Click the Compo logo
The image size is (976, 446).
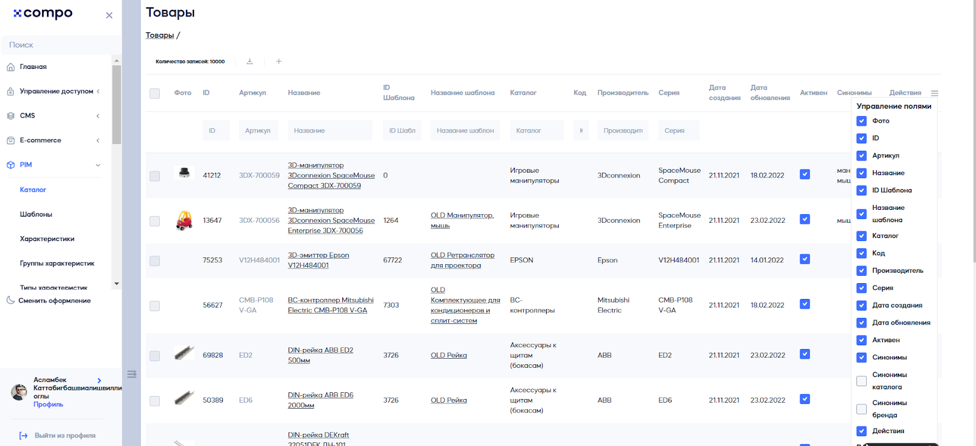43,13
